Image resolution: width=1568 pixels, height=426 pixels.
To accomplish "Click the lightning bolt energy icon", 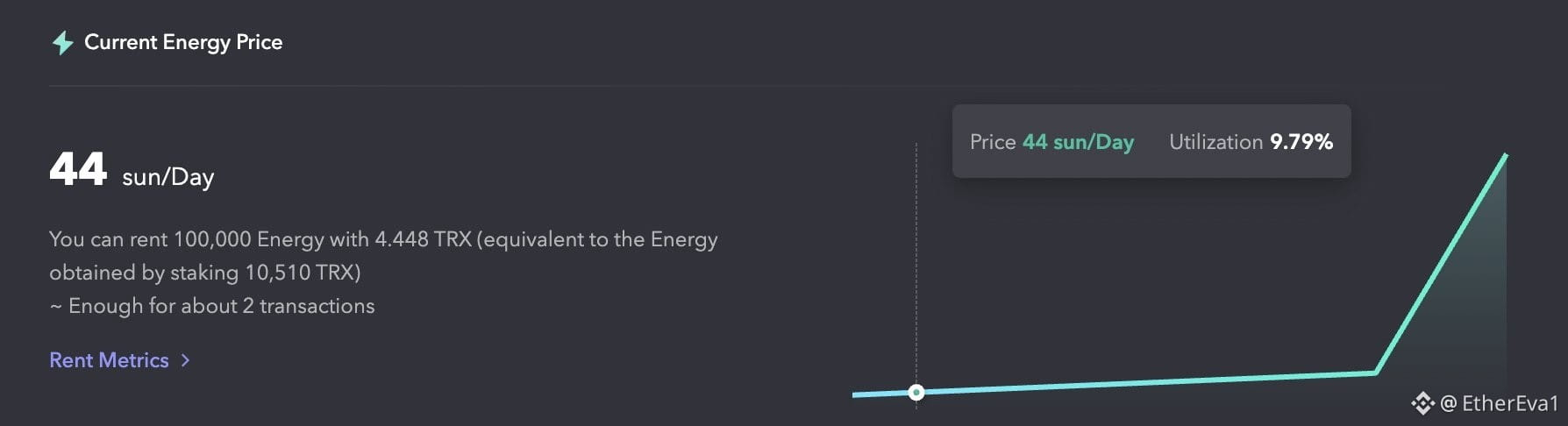I will [x=62, y=43].
